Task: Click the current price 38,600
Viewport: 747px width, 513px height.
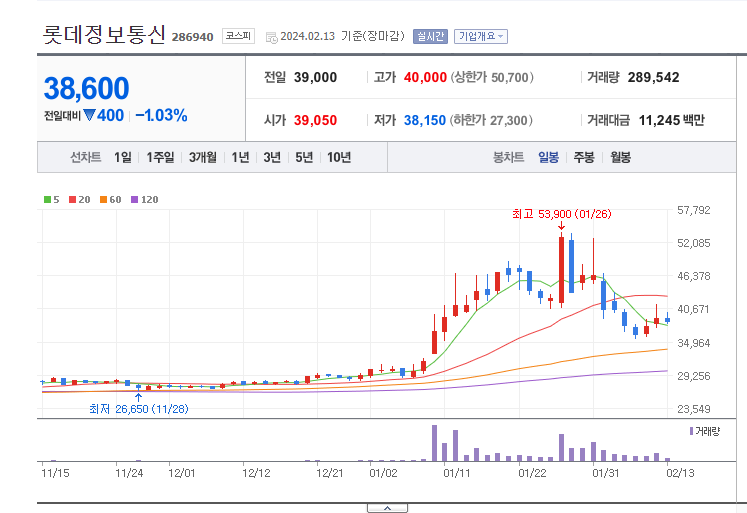Action: coord(86,89)
